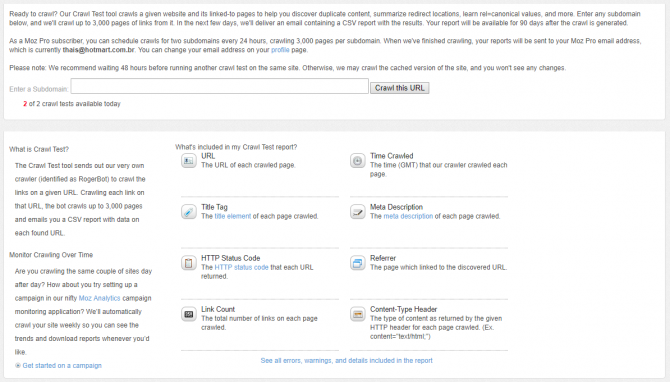Open the profile page link
The width and height of the screenshot is (670, 382).
[x=280, y=50]
